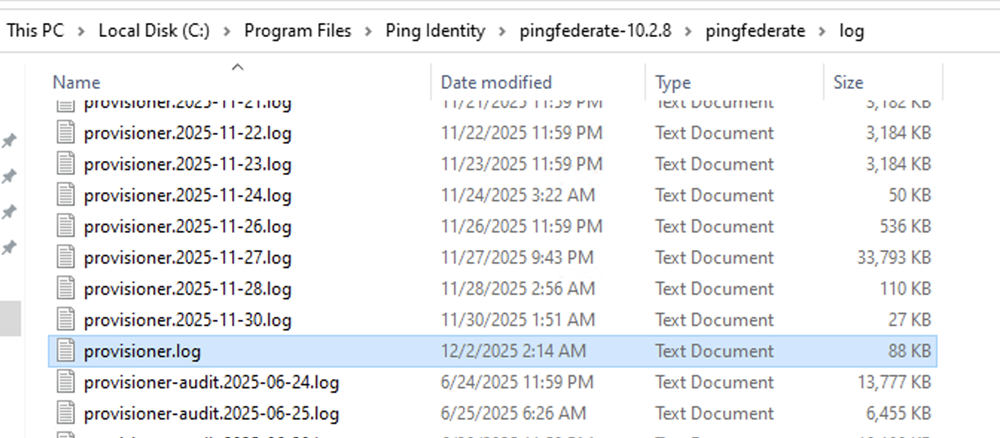This screenshot has width=1000, height=438.
Task: Click the first quick access pin icon
Action: tap(9, 141)
